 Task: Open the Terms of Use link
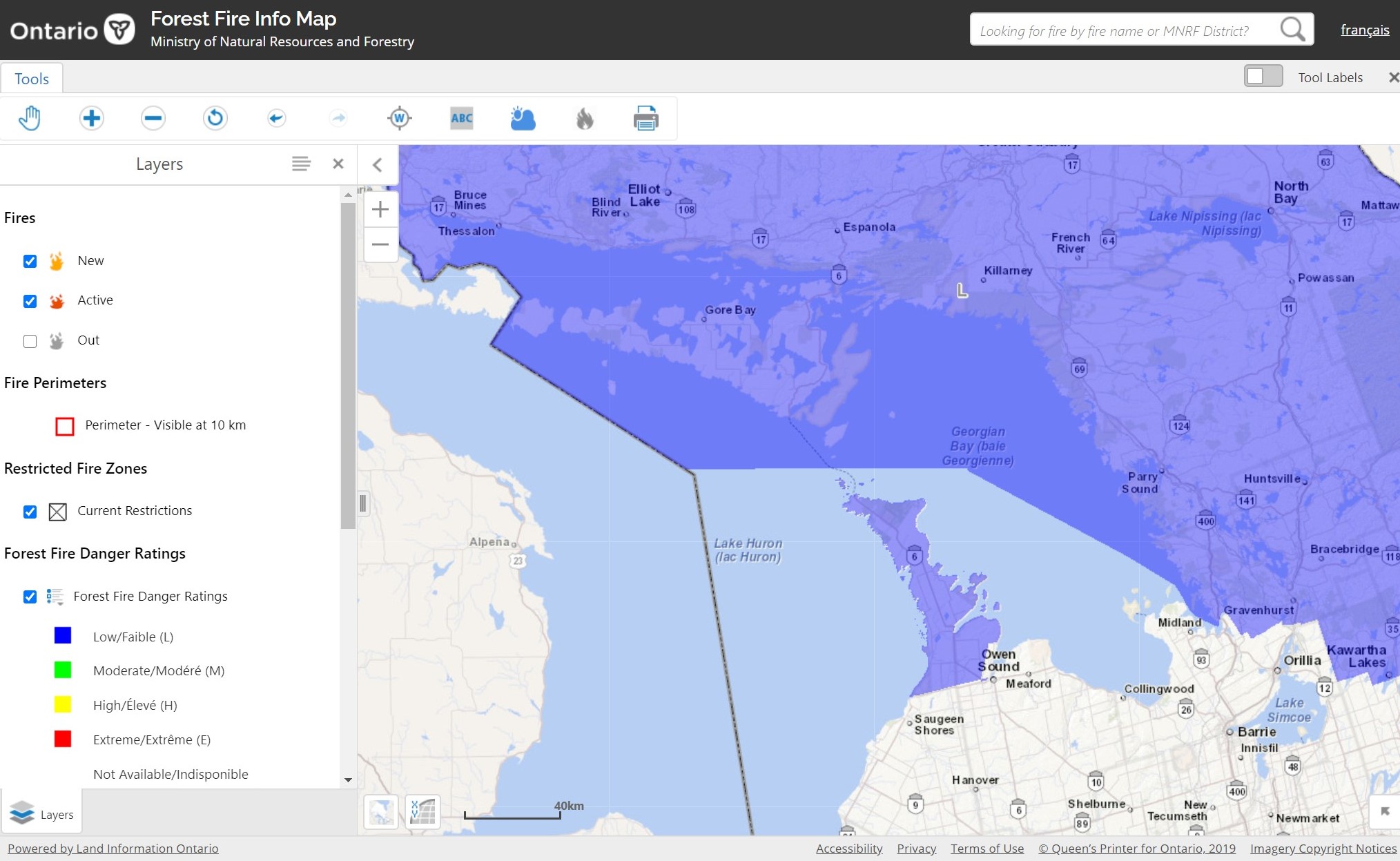pos(987,849)
